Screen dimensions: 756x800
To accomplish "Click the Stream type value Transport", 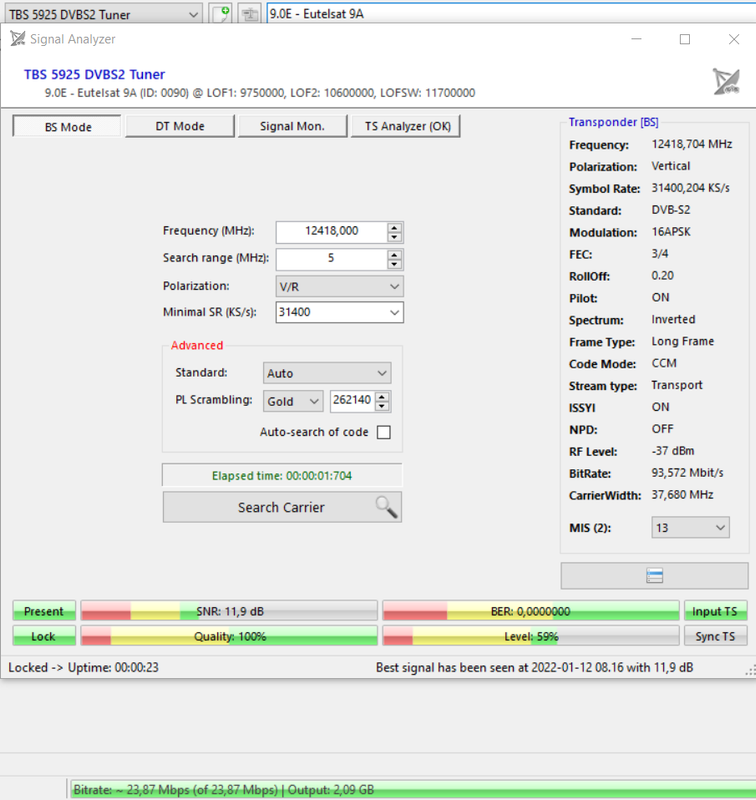I will (677, 385).
